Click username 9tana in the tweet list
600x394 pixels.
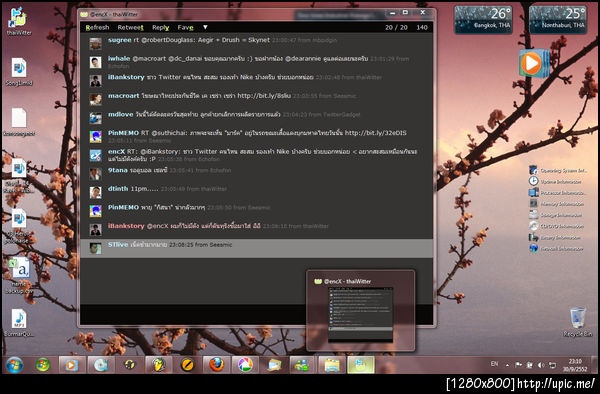pos(117,170)
